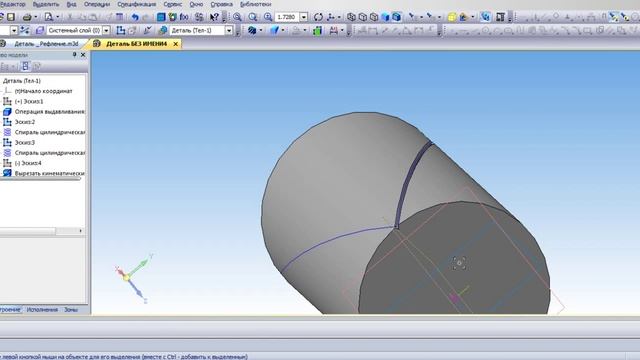Click the blue Undo arrow
Viewport: 640px width, 360px height.
[x=135, y=17]
